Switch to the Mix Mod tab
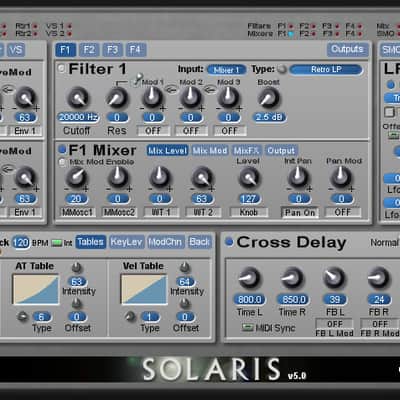Image resolution: width=400 pixels, height=400 pixels. click(210, 151)
